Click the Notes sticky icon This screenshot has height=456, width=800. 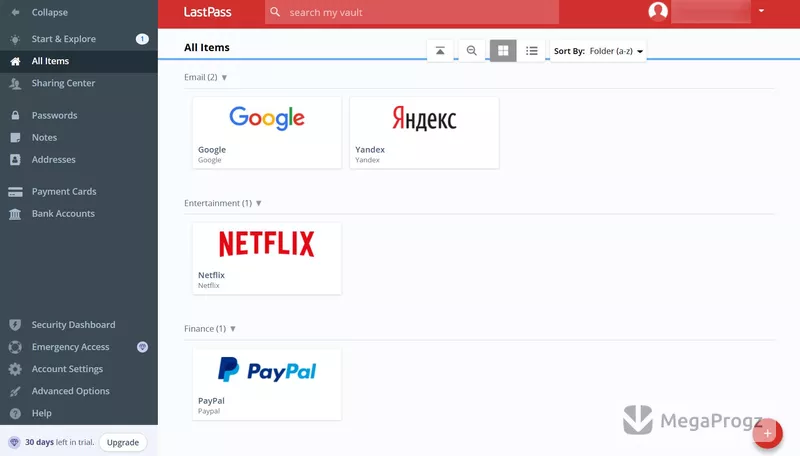tap(15, 138)
